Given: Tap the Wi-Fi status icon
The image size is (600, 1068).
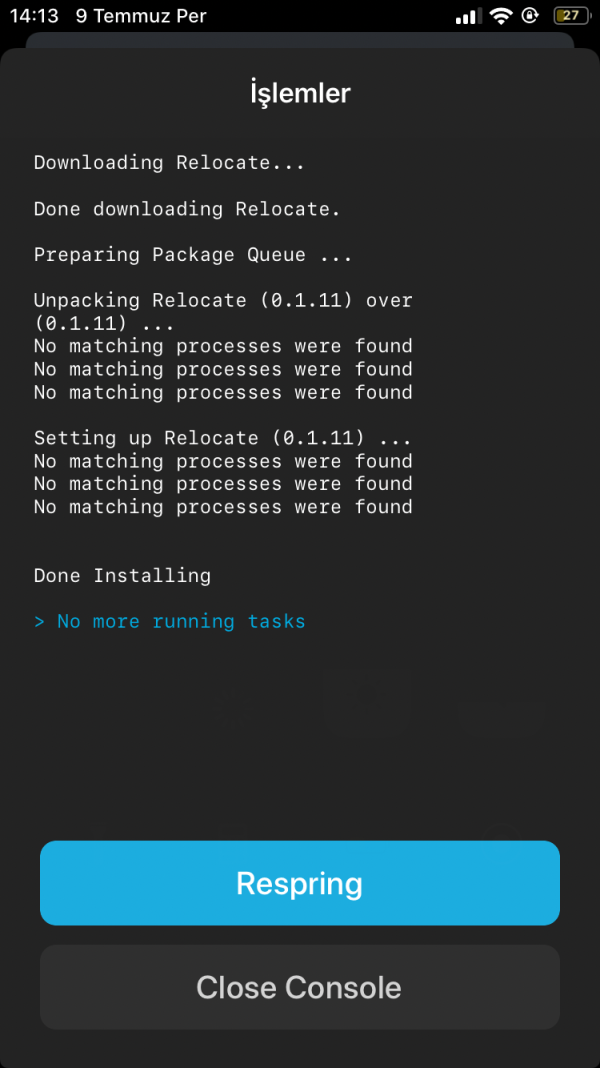Looking at the screenshot, I should 500,17.
